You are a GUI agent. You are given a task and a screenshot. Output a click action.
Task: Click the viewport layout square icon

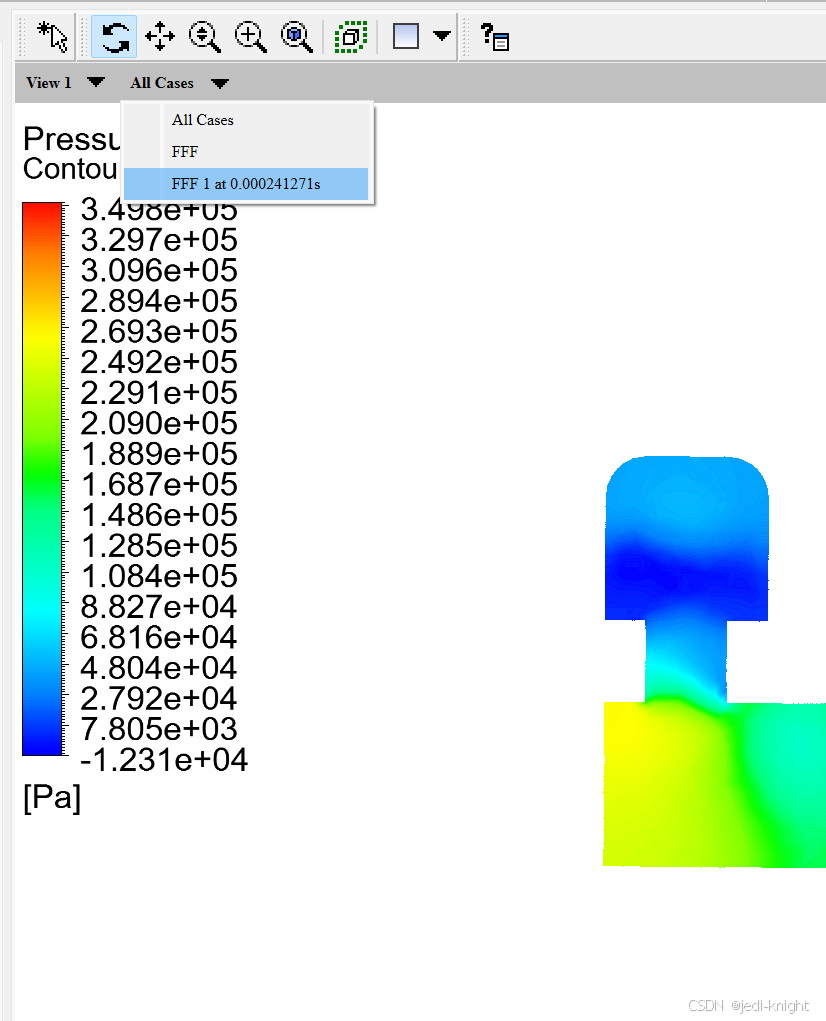(406, 36)
